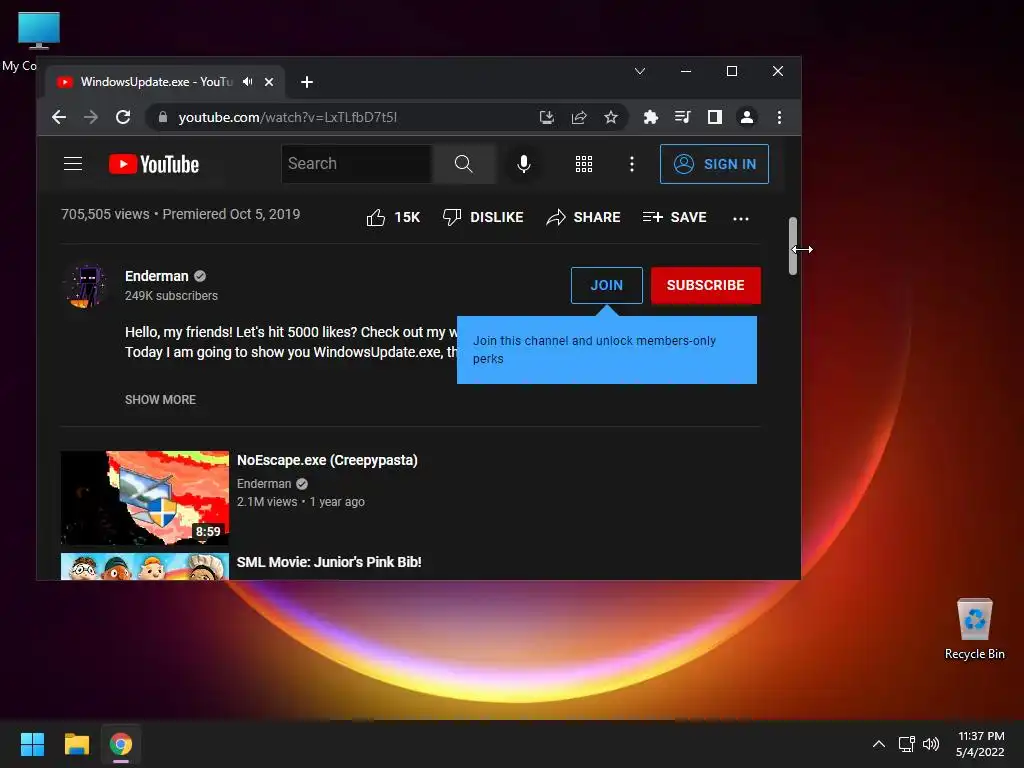Screen dimensions: 1024x768
Task: Open YouTube settings three-dot menu
Action: (x=632, y=164)
